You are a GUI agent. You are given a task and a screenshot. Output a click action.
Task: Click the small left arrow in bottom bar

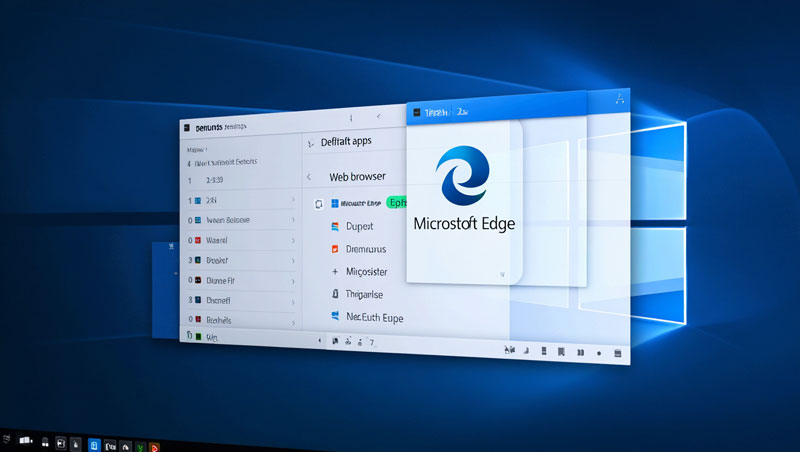(x=320, y=340)
